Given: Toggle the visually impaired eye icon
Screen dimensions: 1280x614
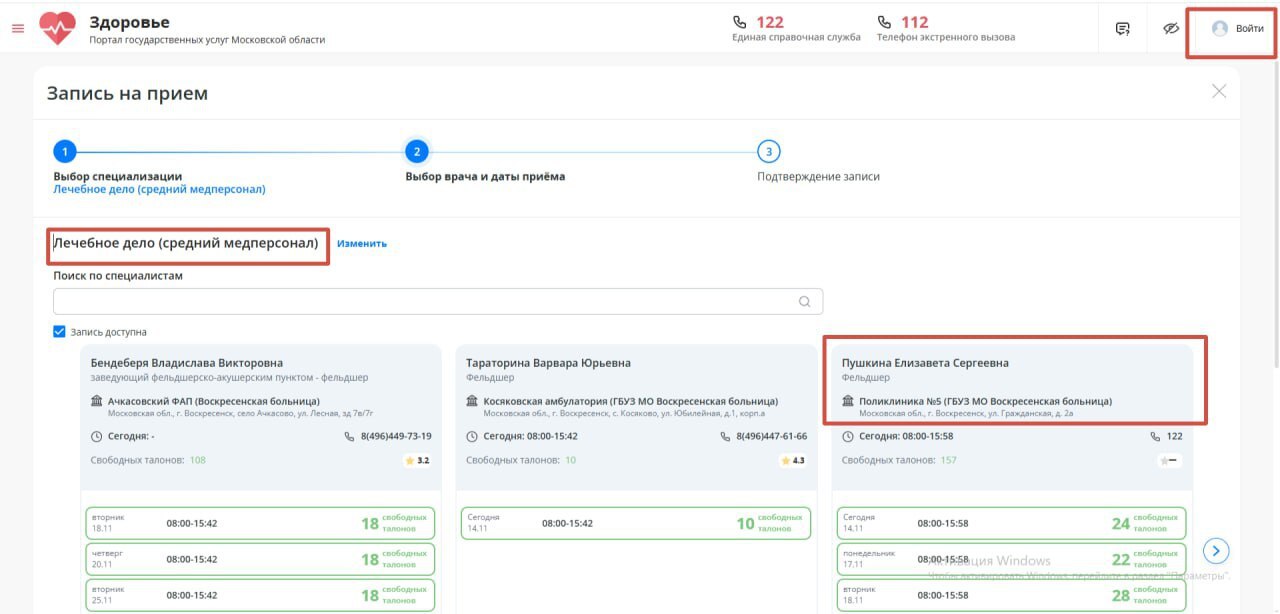Looking at the screenshot, I should pyautogui.click(x=1172, y=29).
